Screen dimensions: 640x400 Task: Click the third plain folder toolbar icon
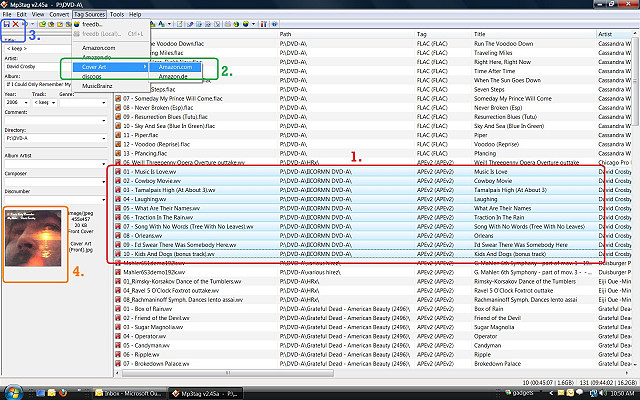tap(60, 24)
